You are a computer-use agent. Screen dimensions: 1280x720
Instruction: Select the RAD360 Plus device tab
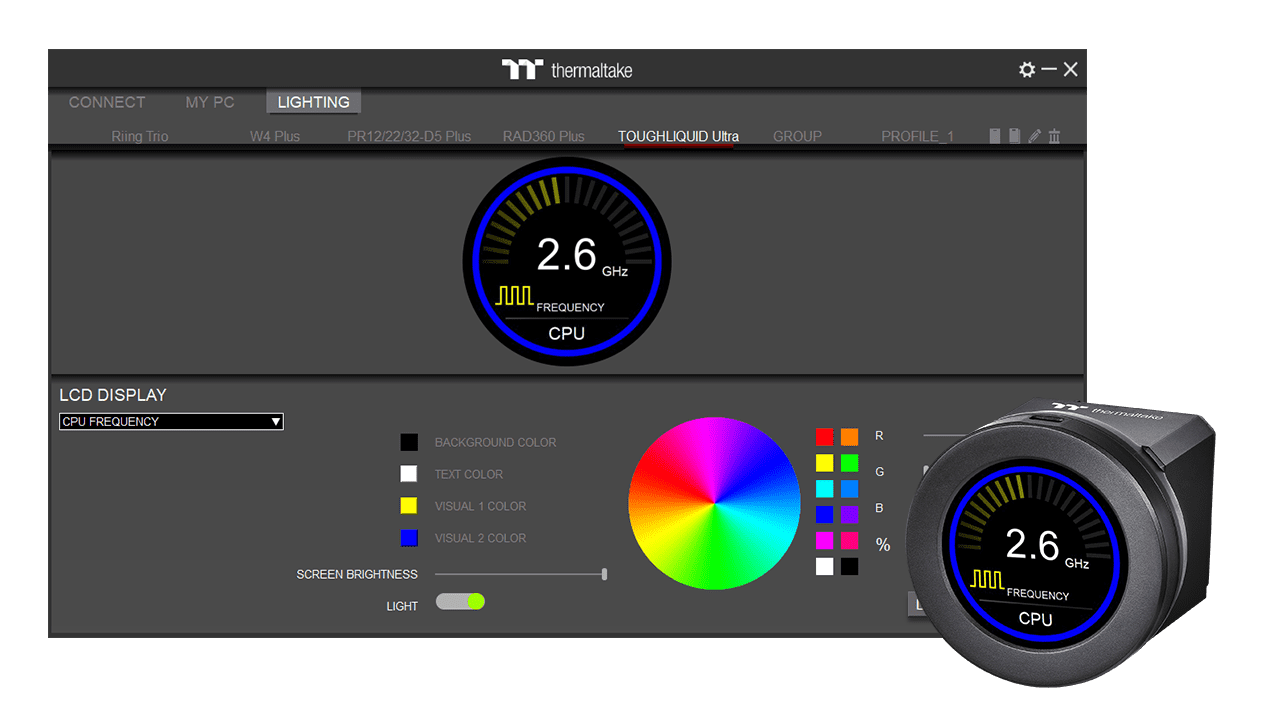(543, 136)
